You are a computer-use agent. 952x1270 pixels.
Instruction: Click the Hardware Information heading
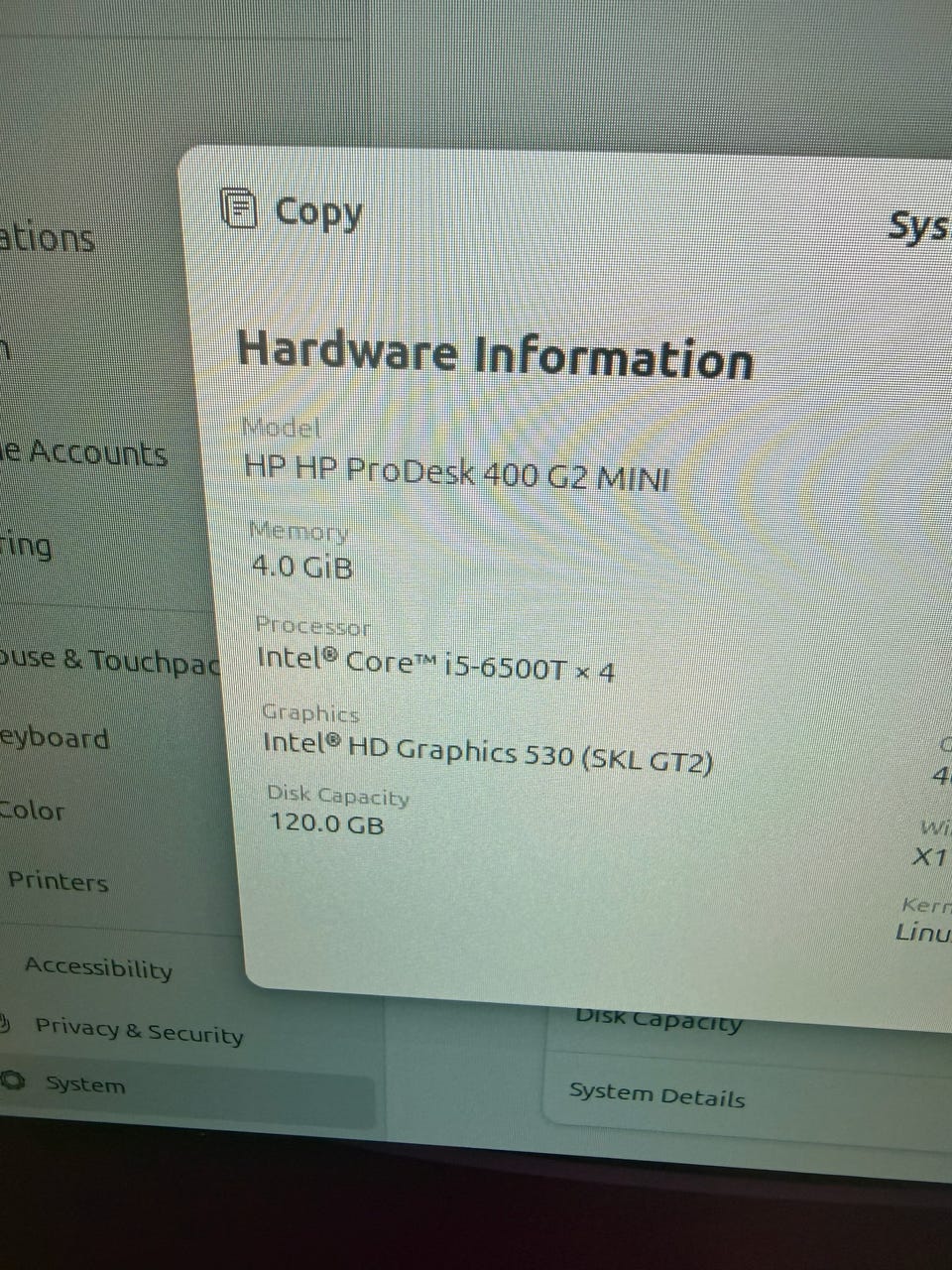click(495, 354)
